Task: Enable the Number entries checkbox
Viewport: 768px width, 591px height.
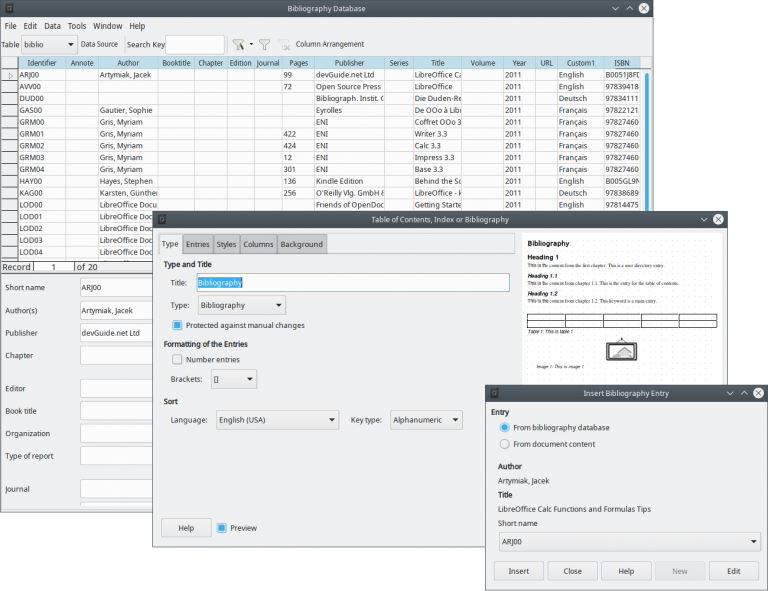Action: pyautogui.click(x=177, y=359)
